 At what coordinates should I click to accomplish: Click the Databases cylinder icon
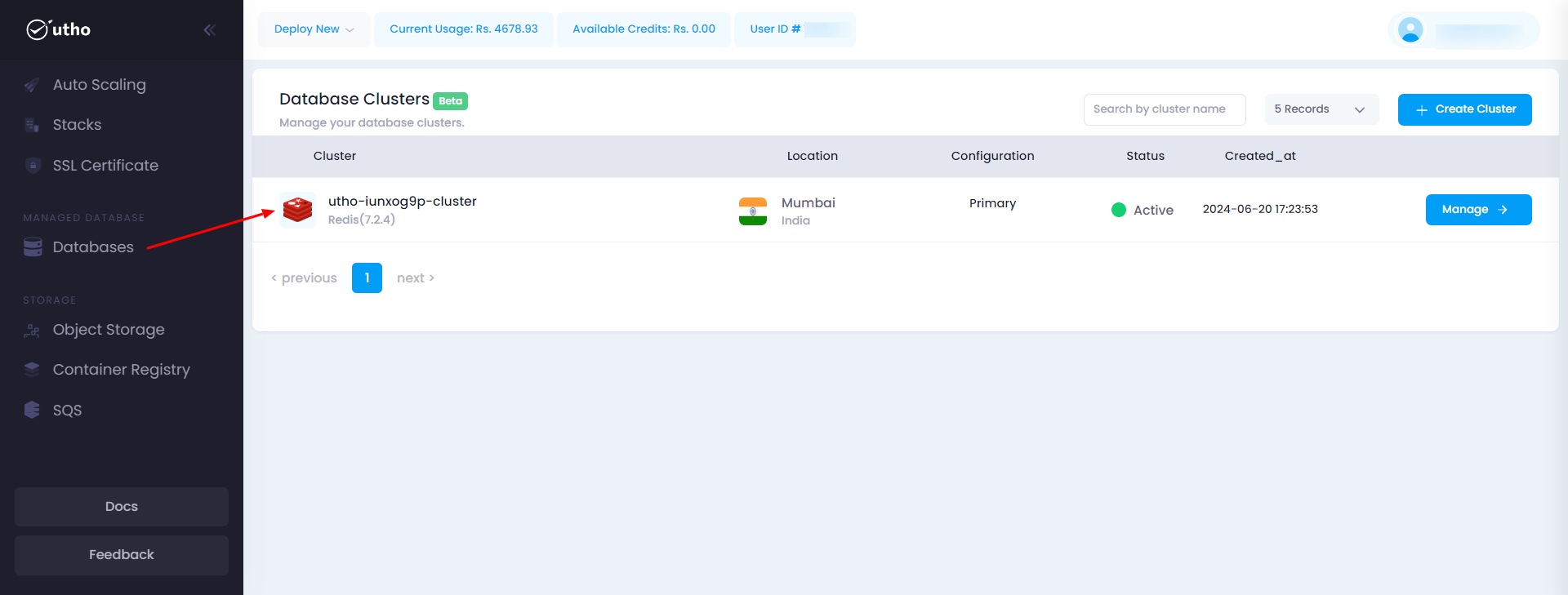(x=33, y=247)
